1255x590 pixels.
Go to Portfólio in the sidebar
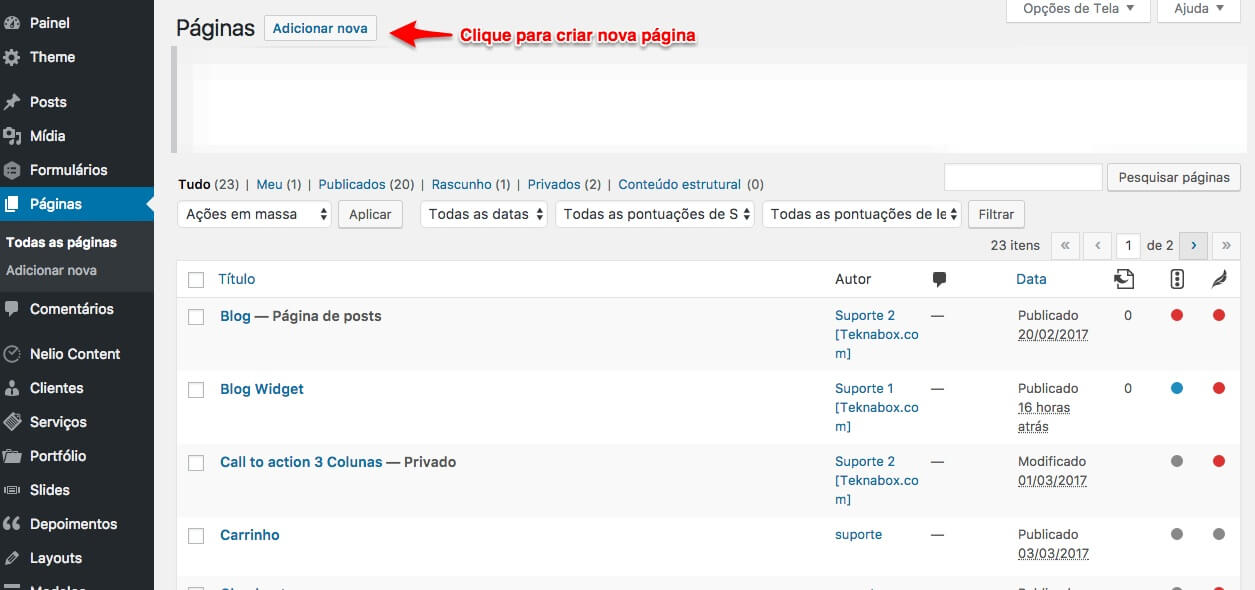click(x=58, y=456)
